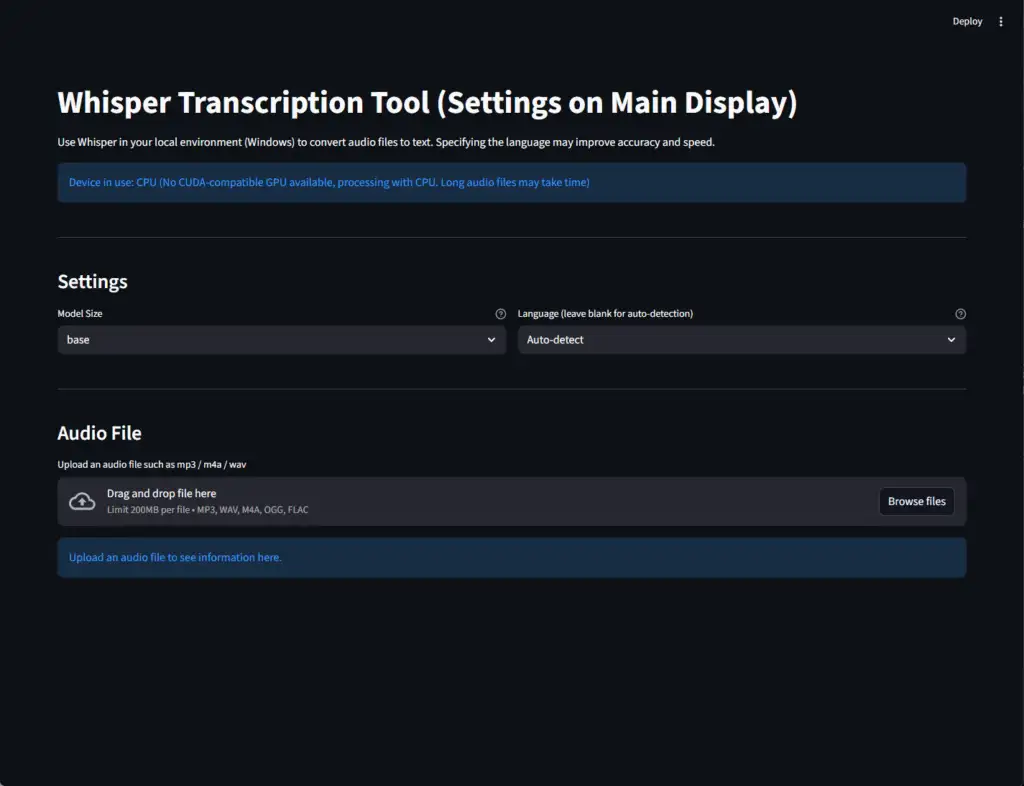Open the Model Size selector showing base
Viewport: 1024px width, 786px height.
(x=270, y=340)
